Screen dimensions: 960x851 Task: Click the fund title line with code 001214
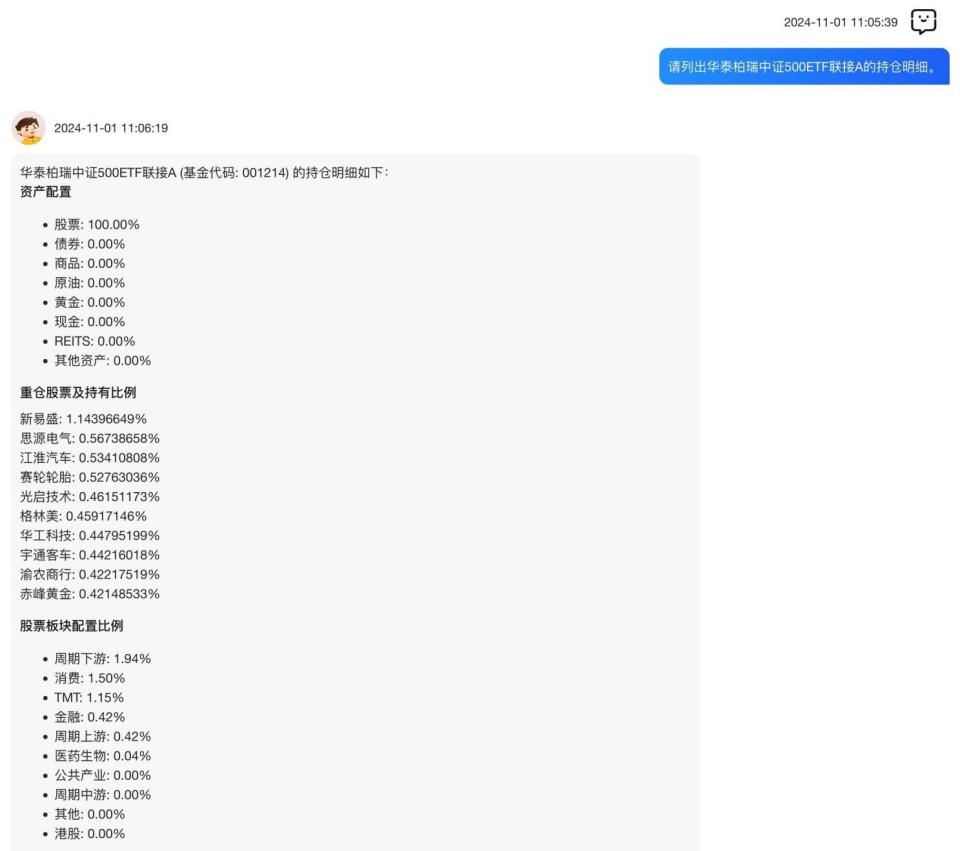tap(204, 173)
